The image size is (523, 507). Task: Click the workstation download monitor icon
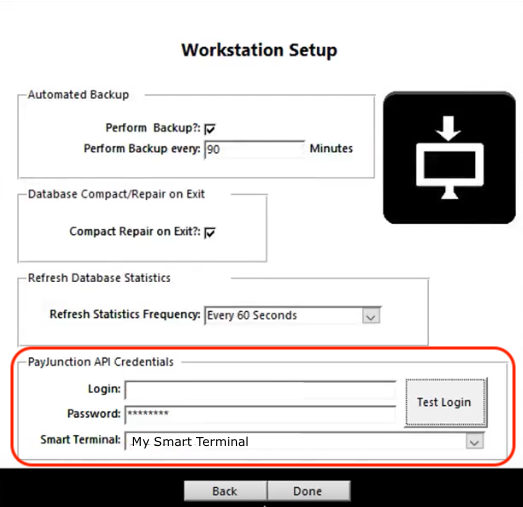pyautogui.click(x=449, y=157)
